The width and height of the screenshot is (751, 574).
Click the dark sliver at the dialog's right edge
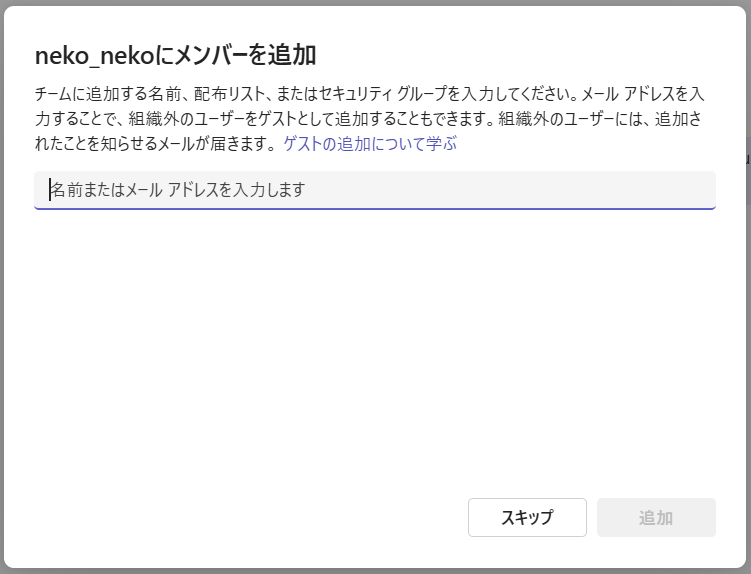(x=749, y=177)
